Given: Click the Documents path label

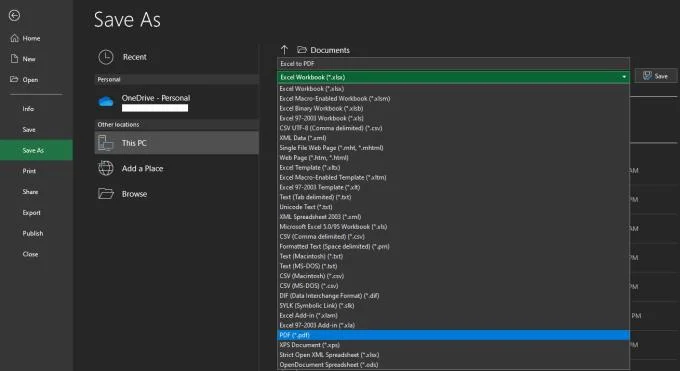Looking at the screenshot, I should click(330, 50).
